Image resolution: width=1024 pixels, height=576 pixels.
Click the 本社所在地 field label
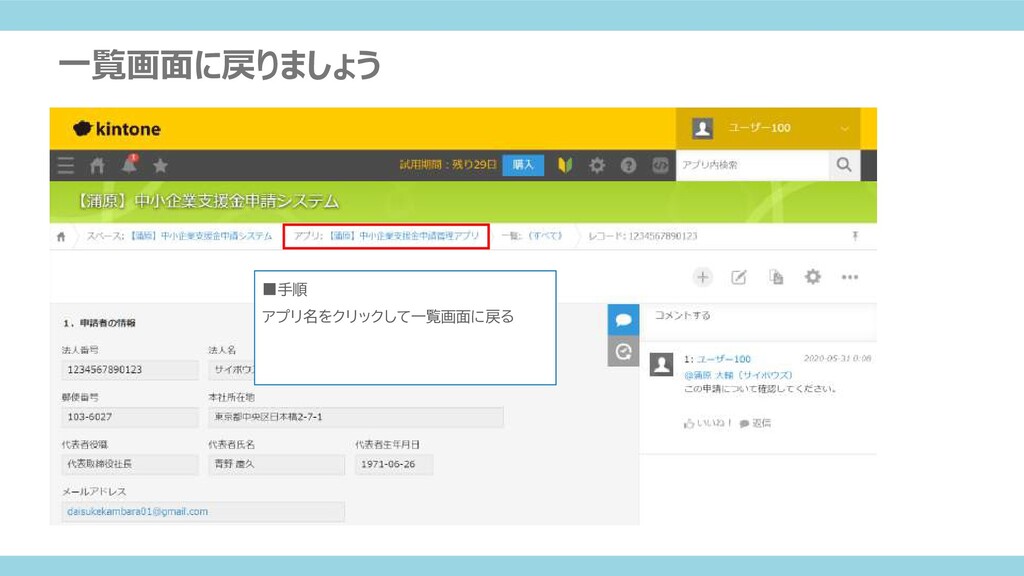click(231, 397)
